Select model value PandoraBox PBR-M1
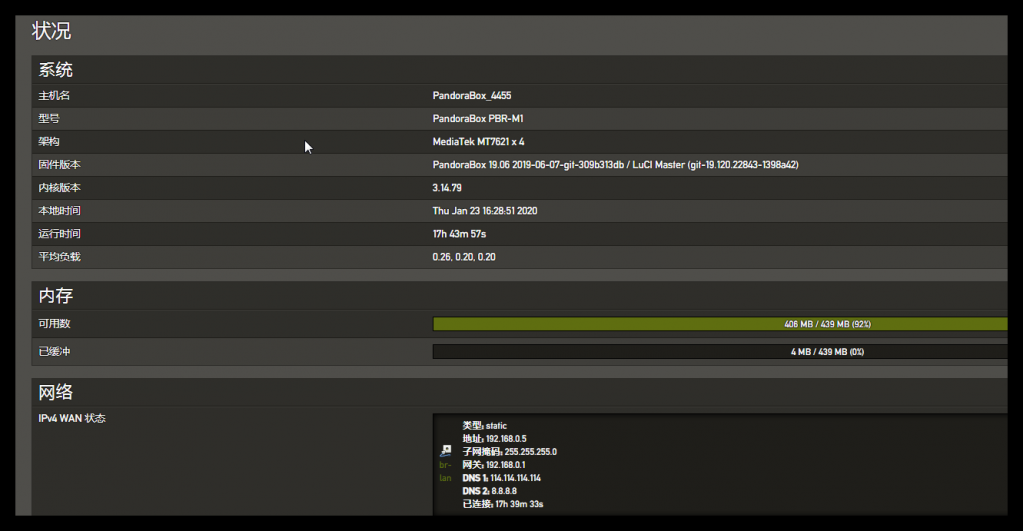This screenshot has width=1023, height=531. (x=478, y=118)
